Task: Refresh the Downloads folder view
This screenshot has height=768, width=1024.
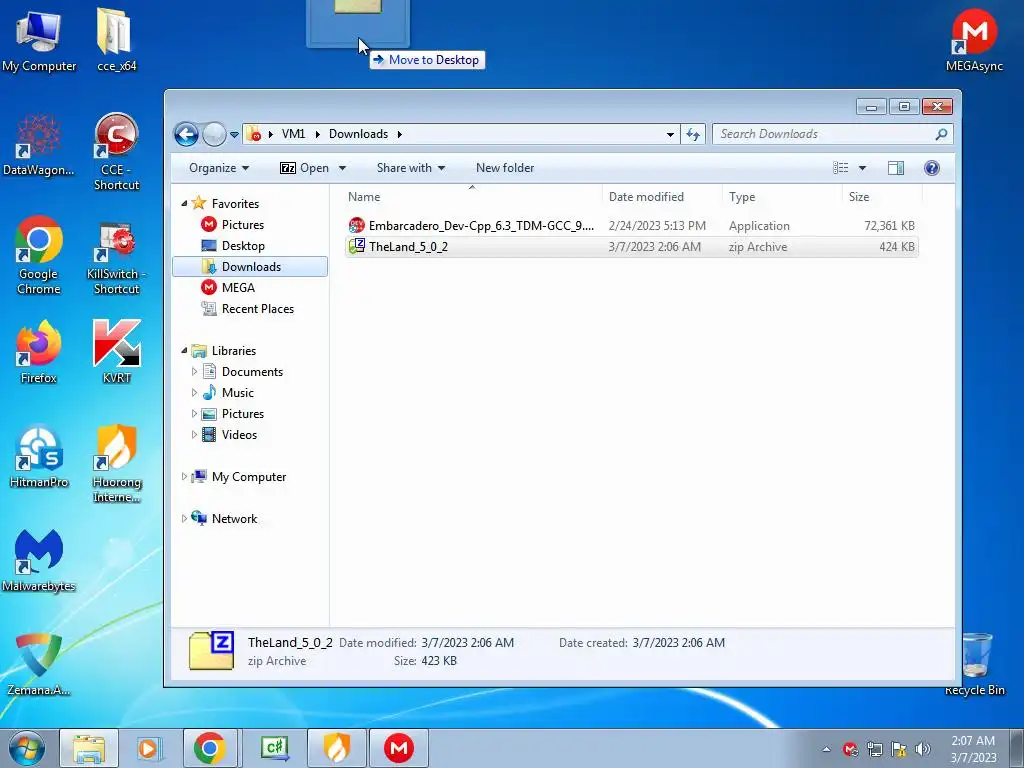Action: (692, 135)
